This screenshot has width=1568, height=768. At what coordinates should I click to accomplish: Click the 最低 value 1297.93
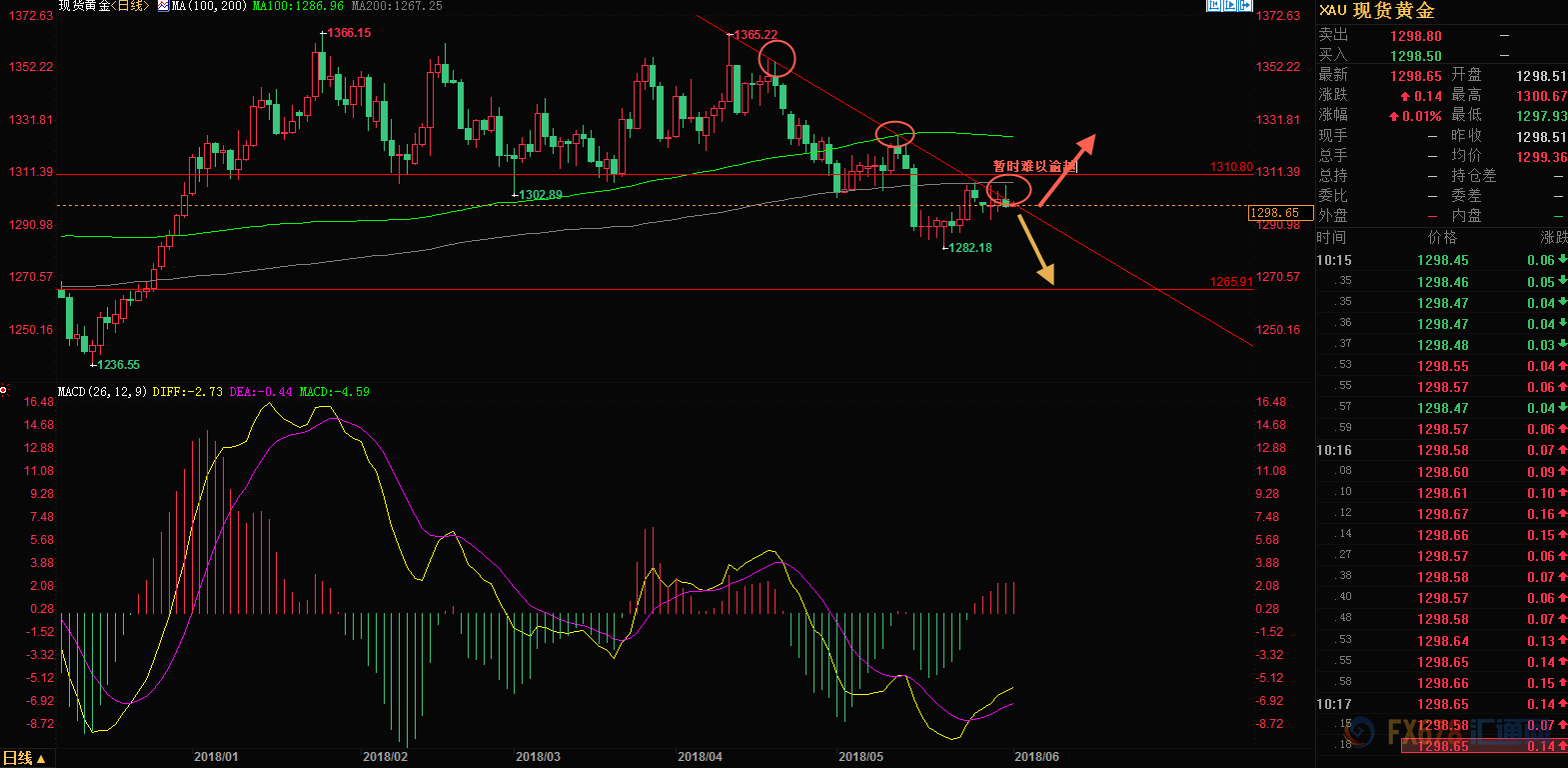coord(1541,116)
